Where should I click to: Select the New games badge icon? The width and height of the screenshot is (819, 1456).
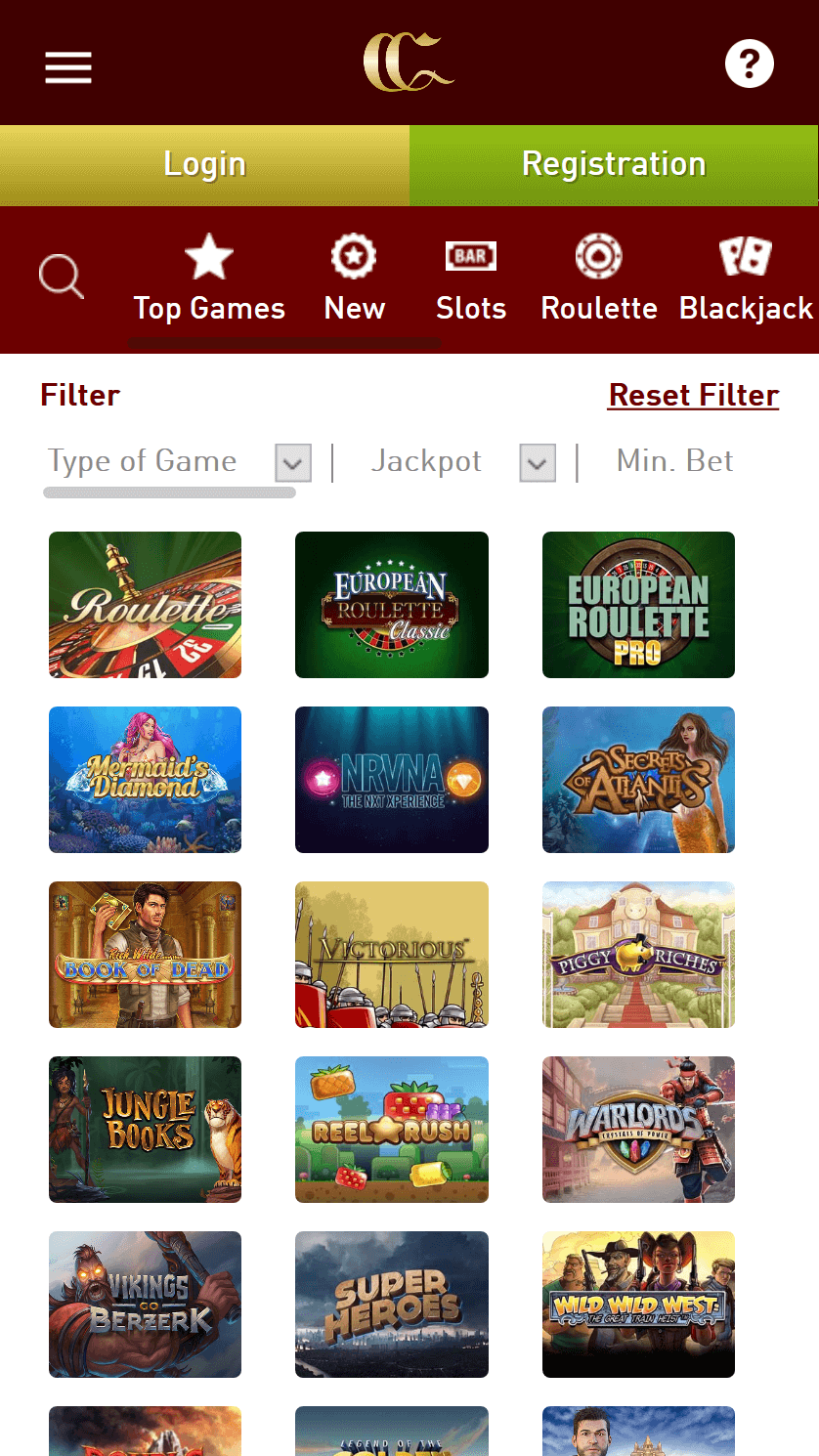pyautogui.click(x=354, y=257)
